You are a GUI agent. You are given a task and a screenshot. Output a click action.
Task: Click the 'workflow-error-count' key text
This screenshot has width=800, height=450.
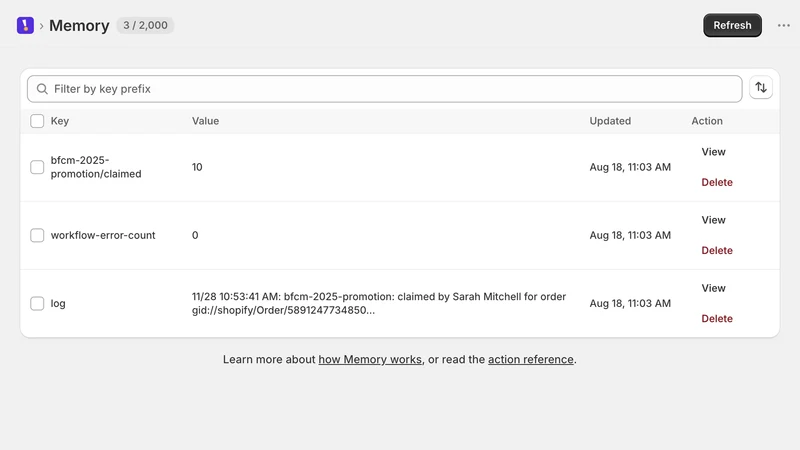tap(103, 235)
